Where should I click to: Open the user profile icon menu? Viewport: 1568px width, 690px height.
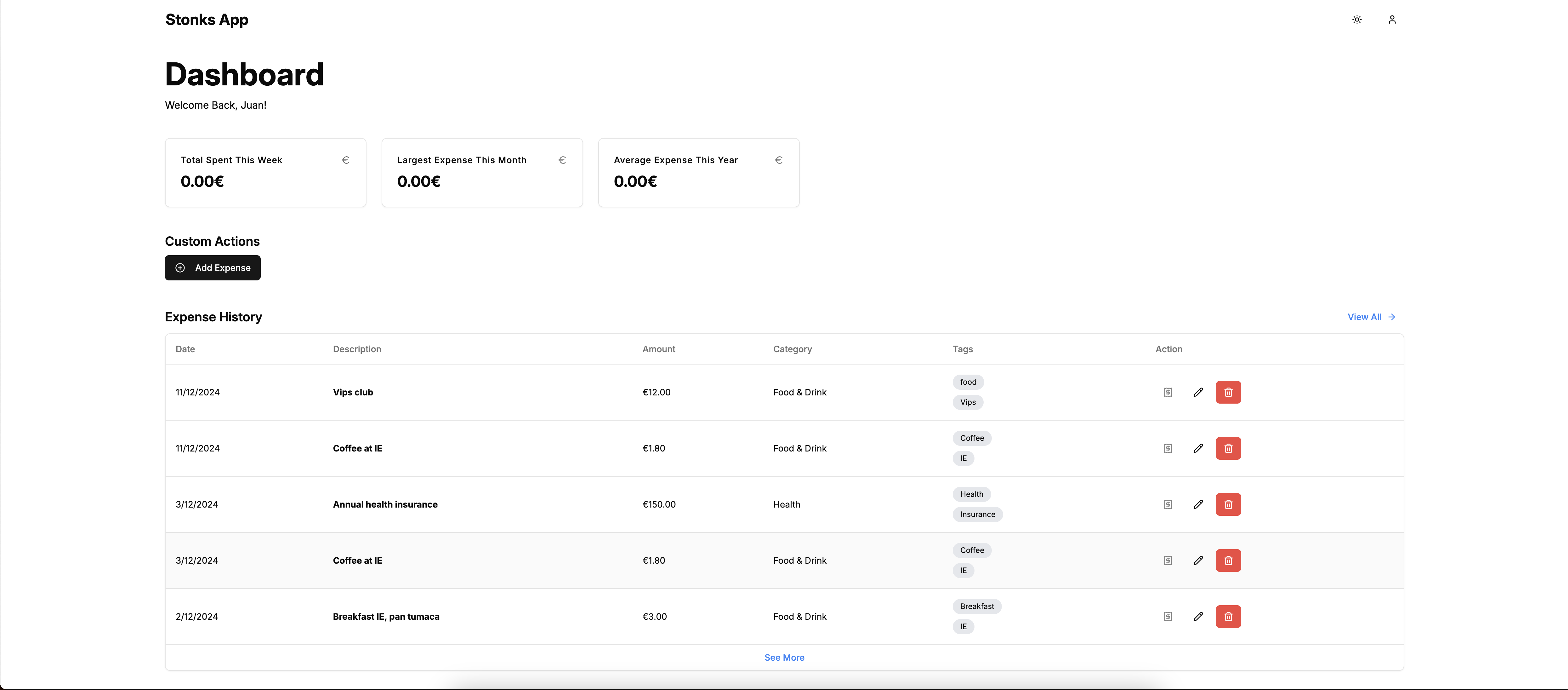(x=1391, y=20)
